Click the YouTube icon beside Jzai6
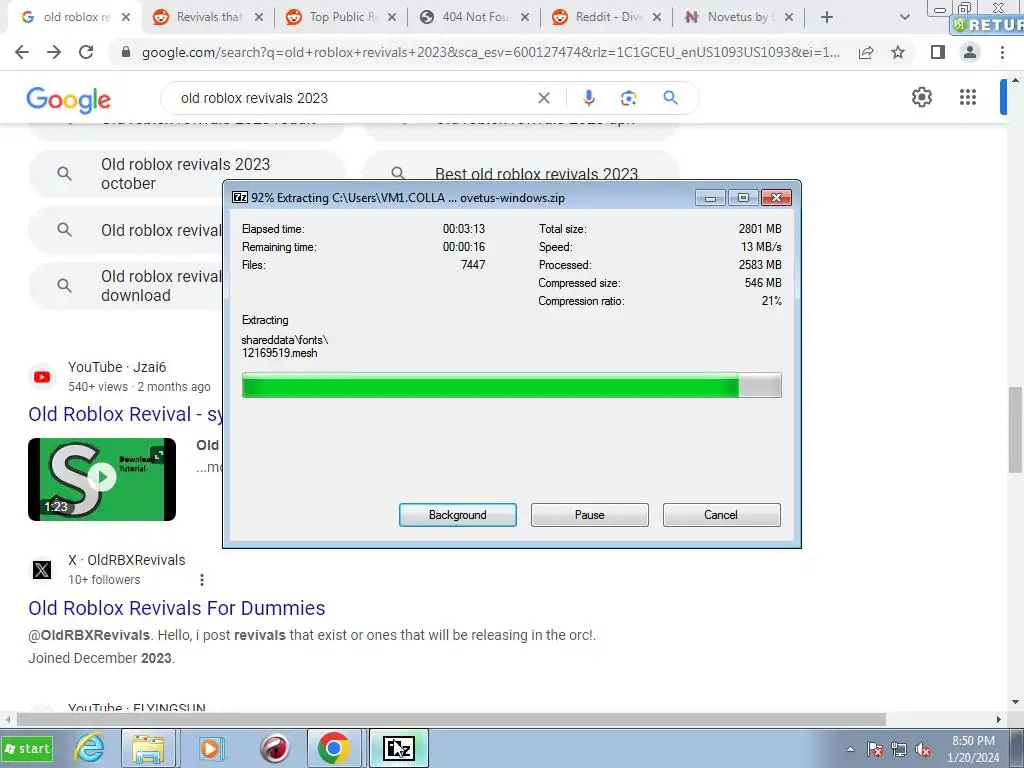1024x768 pixels. point(42,377)
